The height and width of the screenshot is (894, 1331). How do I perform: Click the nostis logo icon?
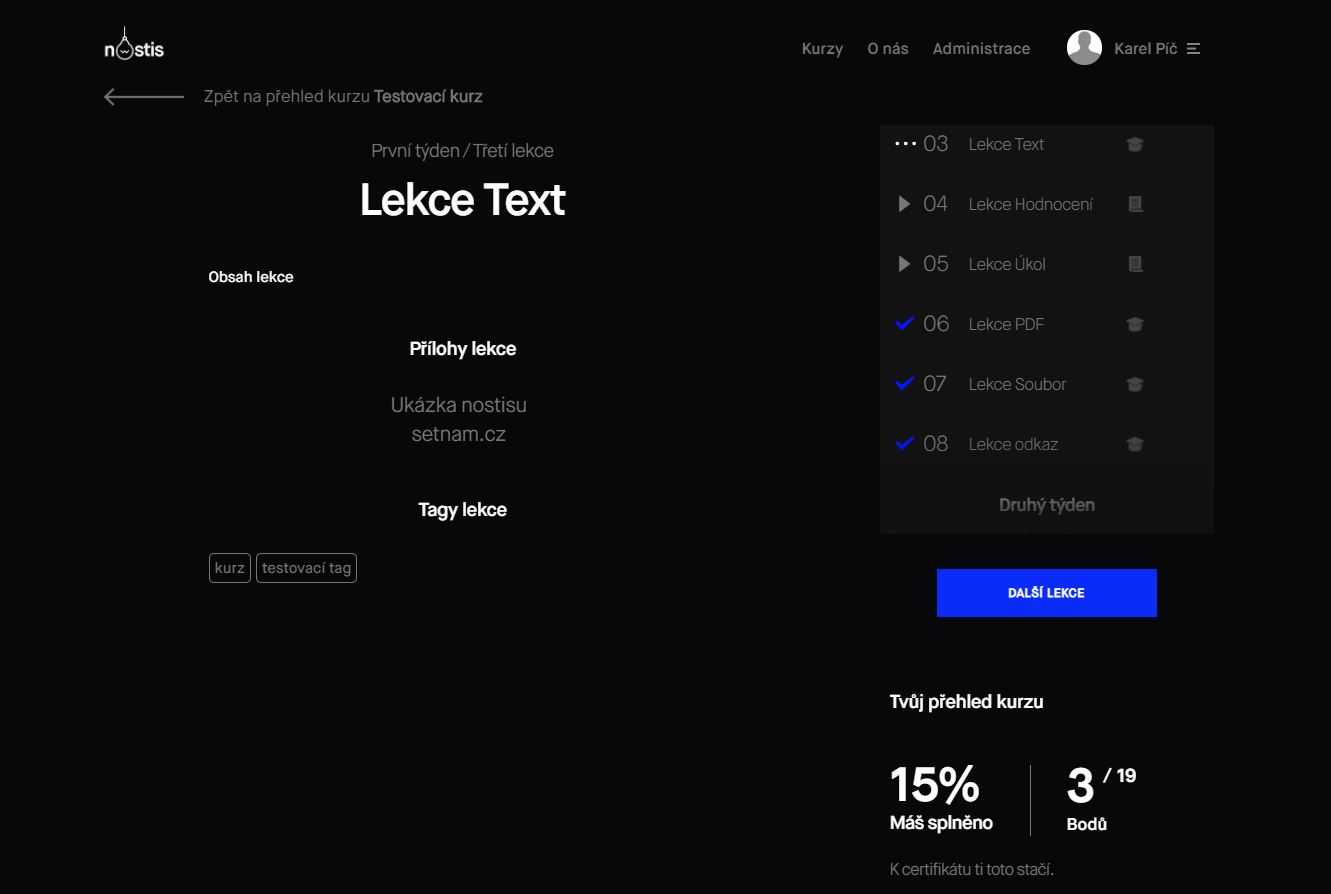pyautogui.click(x=134, y=46)
